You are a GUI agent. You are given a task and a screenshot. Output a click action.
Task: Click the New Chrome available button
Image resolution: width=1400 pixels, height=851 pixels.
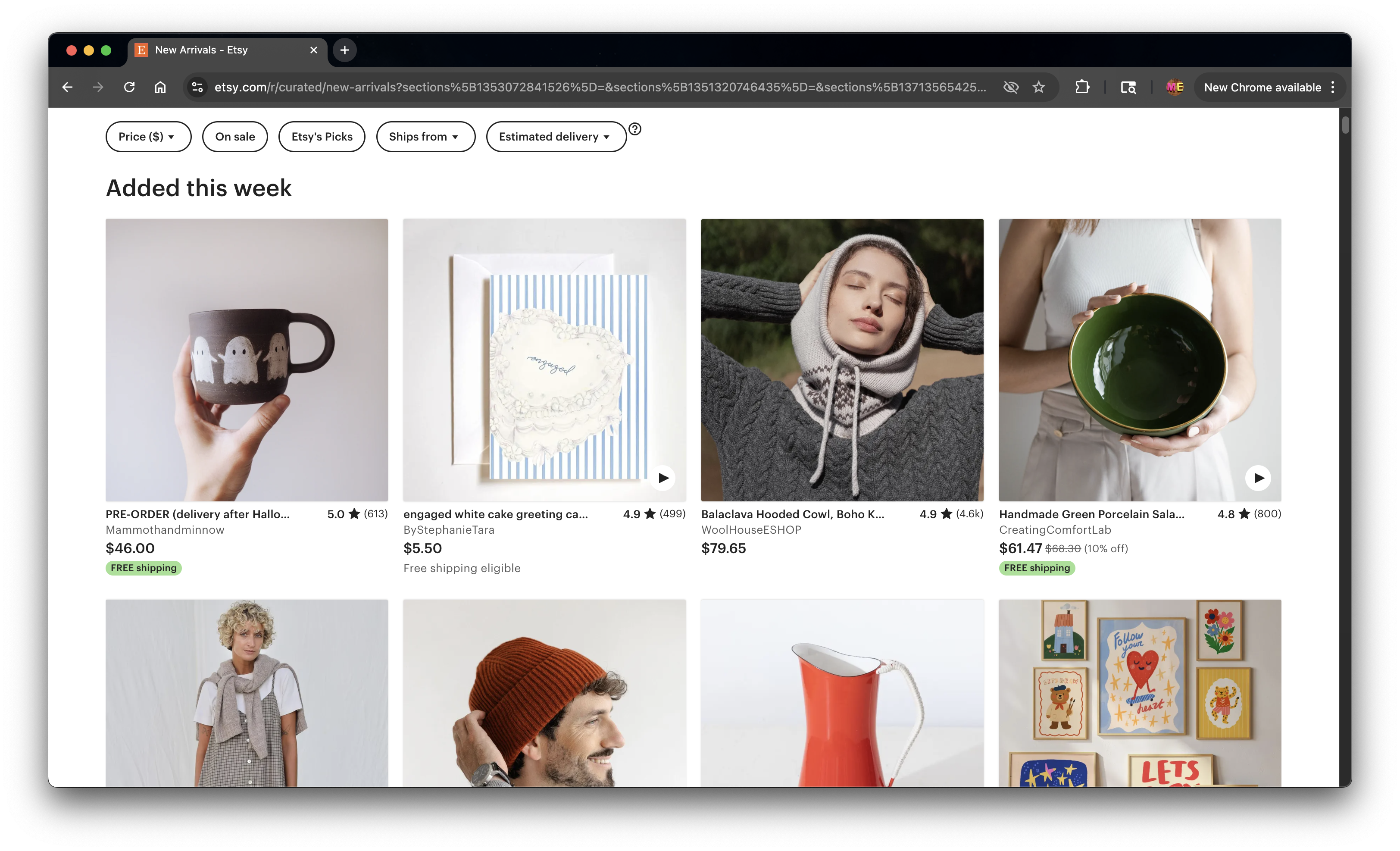[1262, 87]
